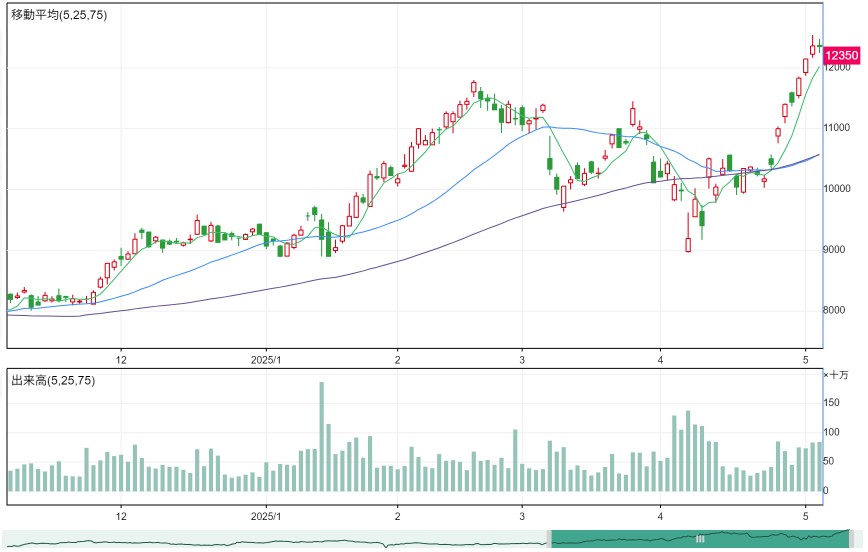The image size is (868, 552).
Task: Click the unselected left area of navigator
Action: tap(275, 538)
